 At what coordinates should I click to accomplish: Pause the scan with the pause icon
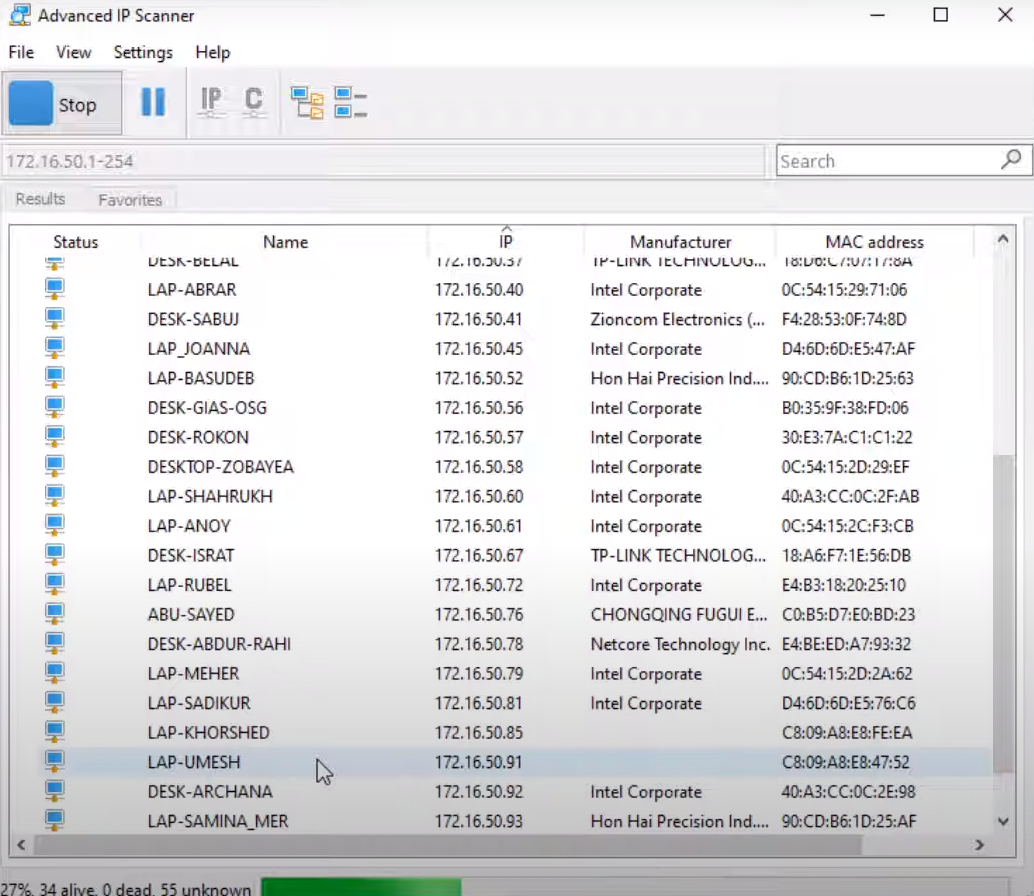click(153, 103)
